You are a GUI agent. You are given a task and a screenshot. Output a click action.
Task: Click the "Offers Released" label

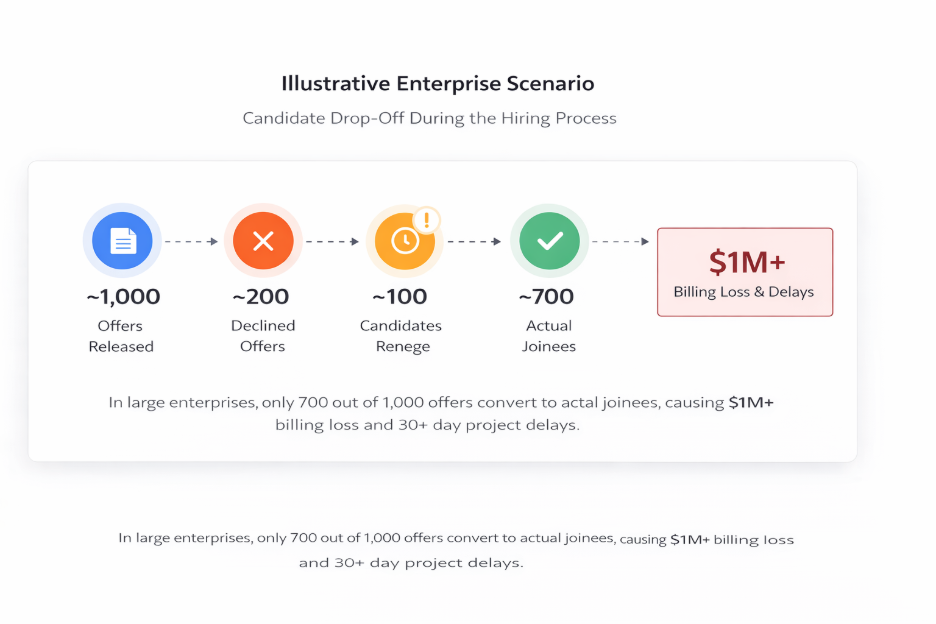point(121,336)
